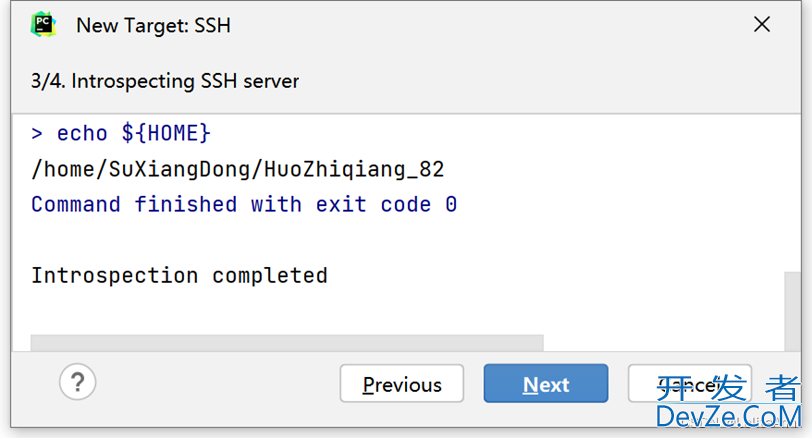Click the 'Command finished with exit code 0' line
Viewport: 812px width, 438px height.
pos(244,205)
